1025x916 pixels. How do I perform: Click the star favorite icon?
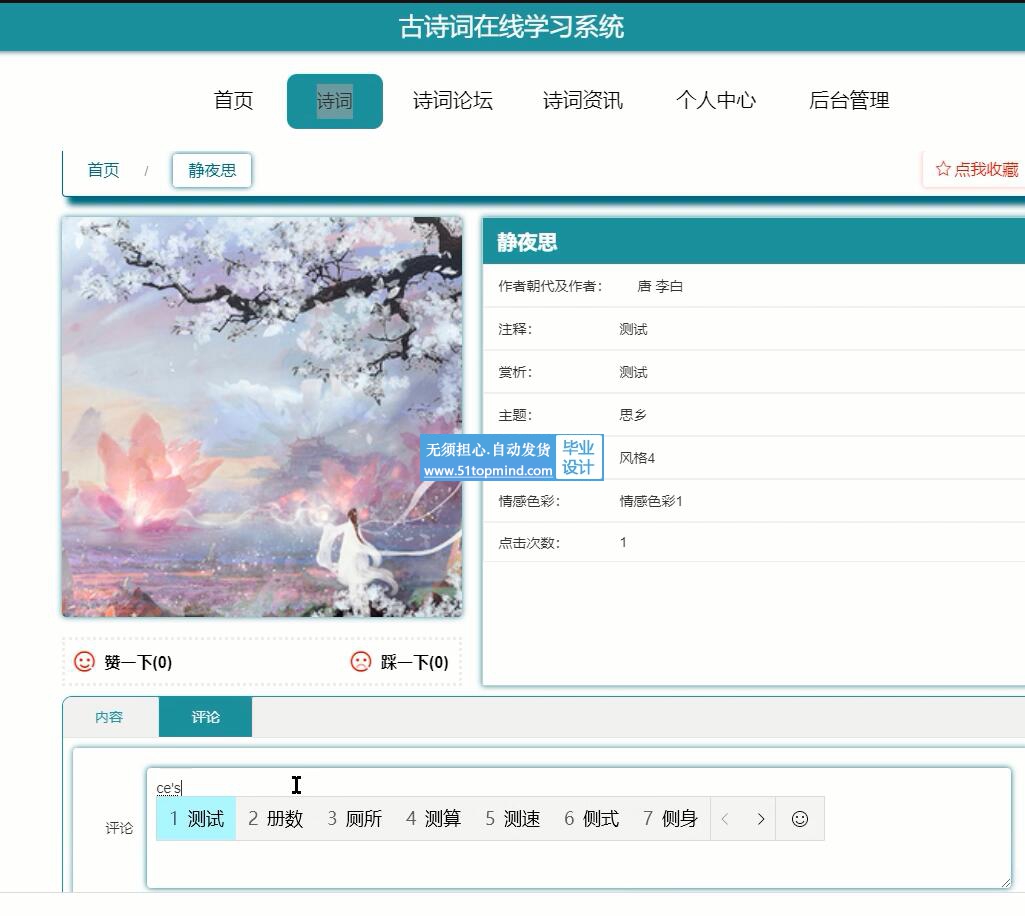click(943, 169)
